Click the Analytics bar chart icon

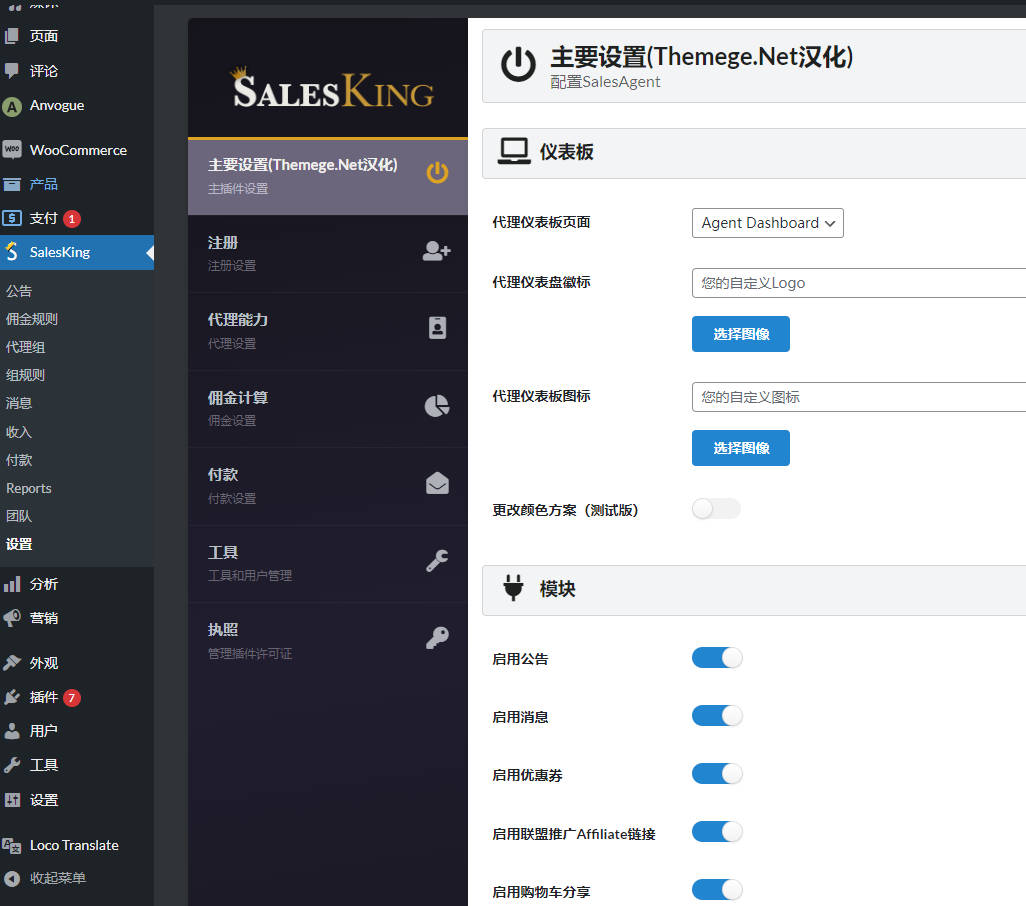pos(12,584)
